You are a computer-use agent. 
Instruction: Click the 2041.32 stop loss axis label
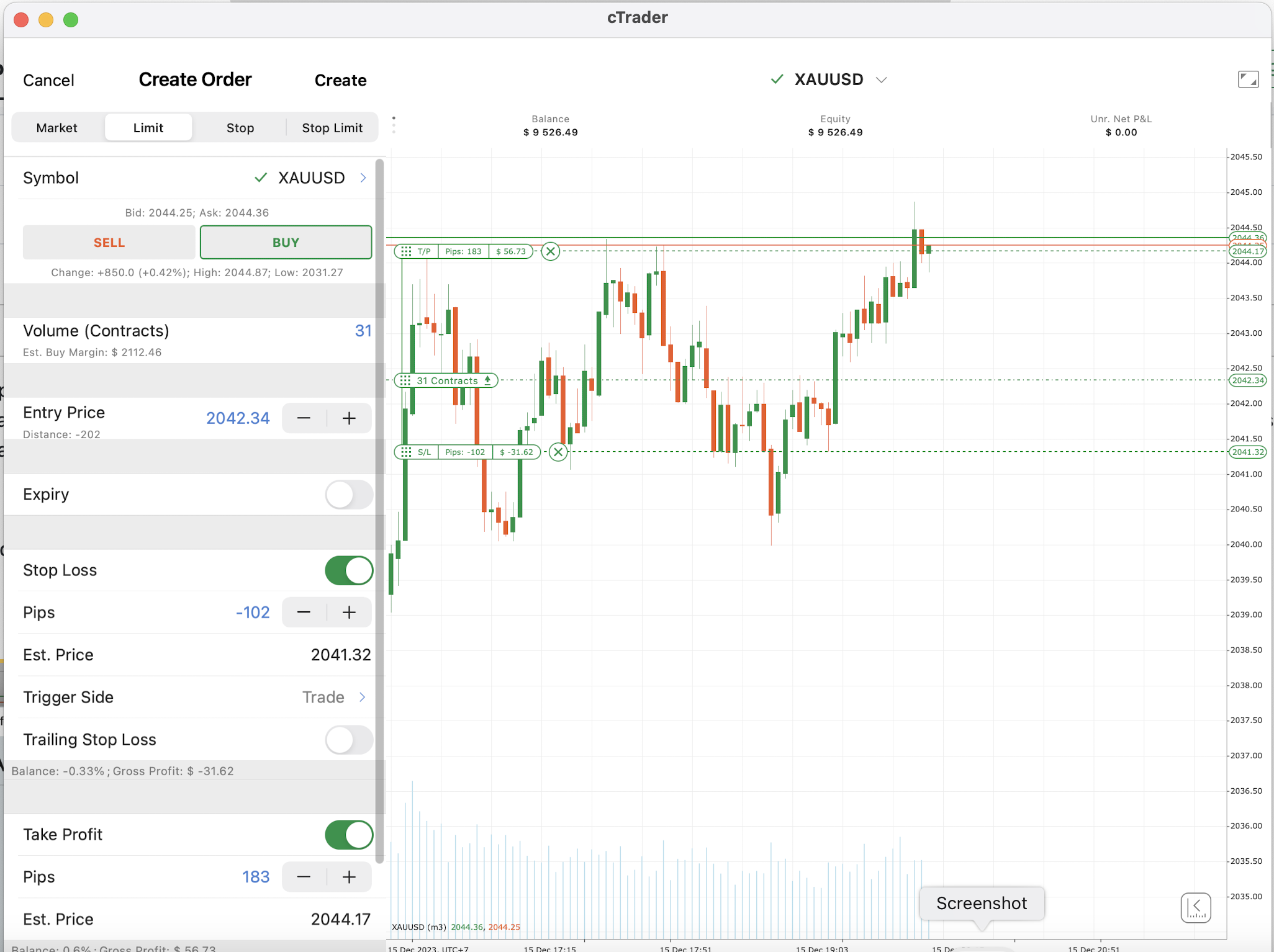tap(1248, 452)
